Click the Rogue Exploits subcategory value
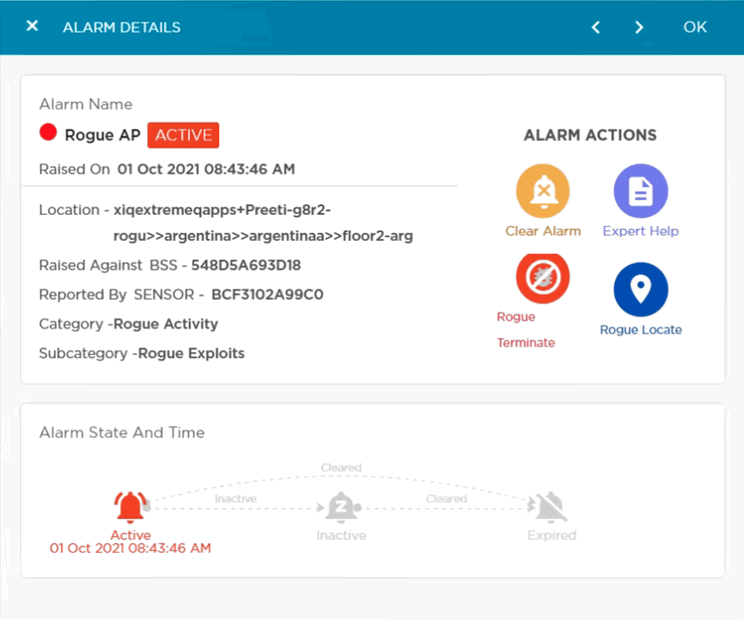The width and height of the screenshot is (744, 620). point(191,353)
